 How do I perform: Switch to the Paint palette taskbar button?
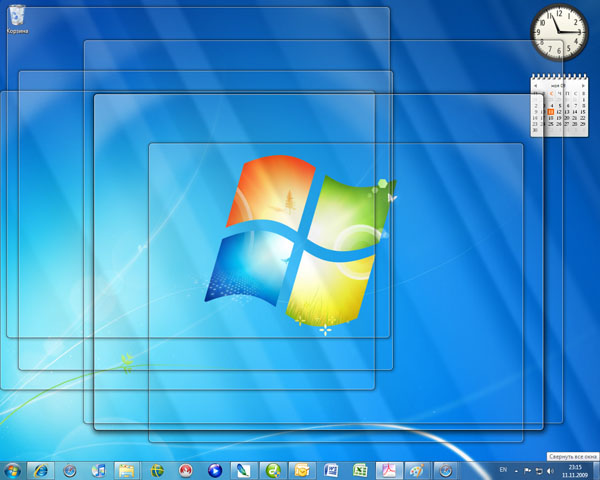(x=417, y=471)
